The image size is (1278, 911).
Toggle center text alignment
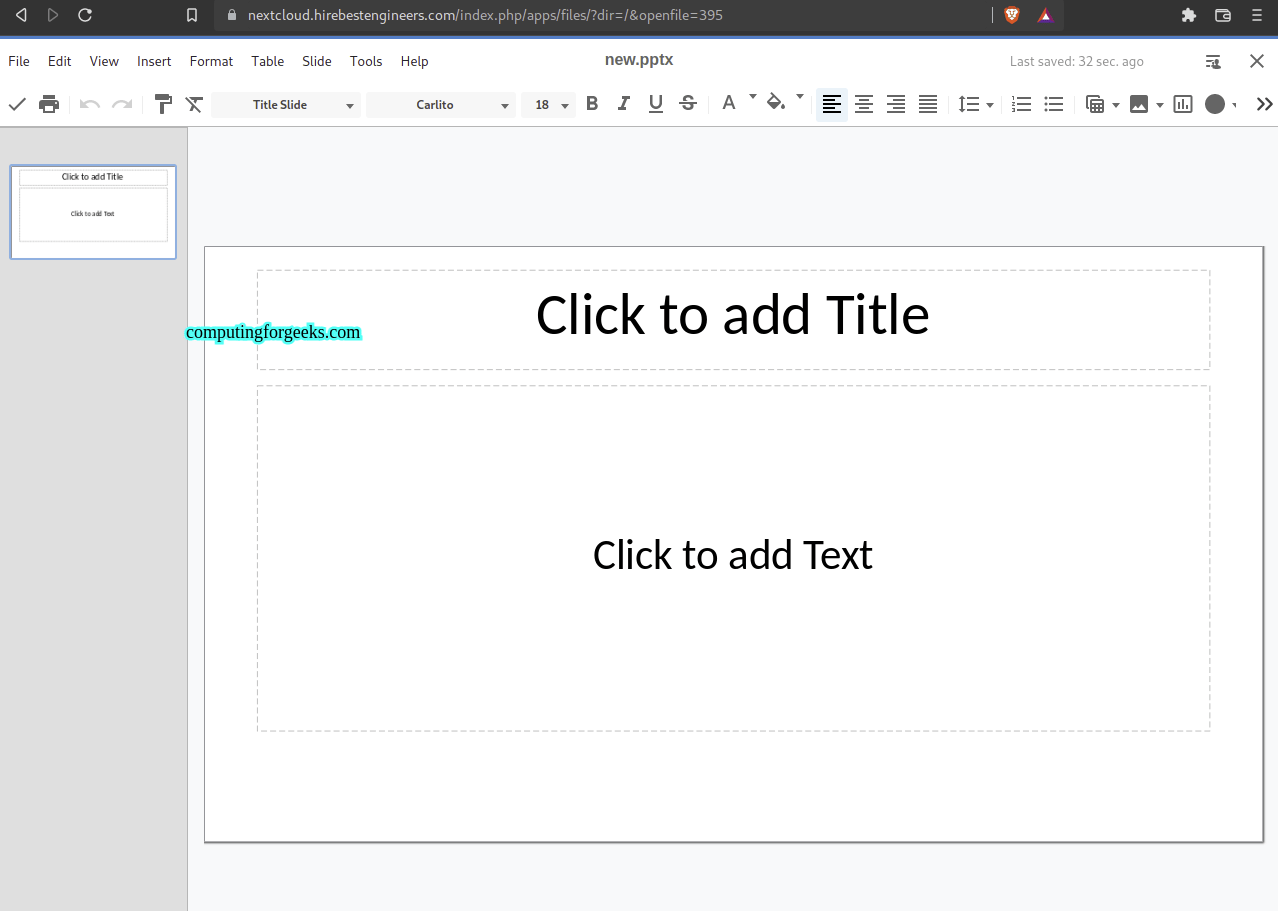tap(863, 104)
